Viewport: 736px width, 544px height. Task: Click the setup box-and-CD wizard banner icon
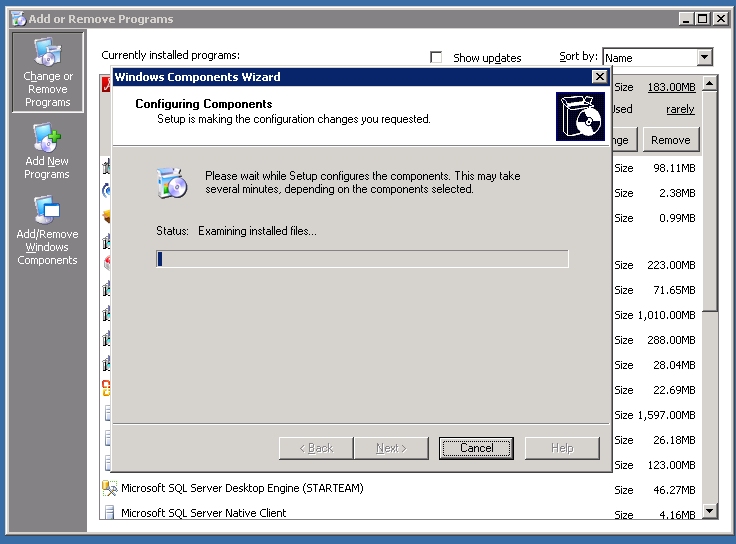(x=580, y=116)
